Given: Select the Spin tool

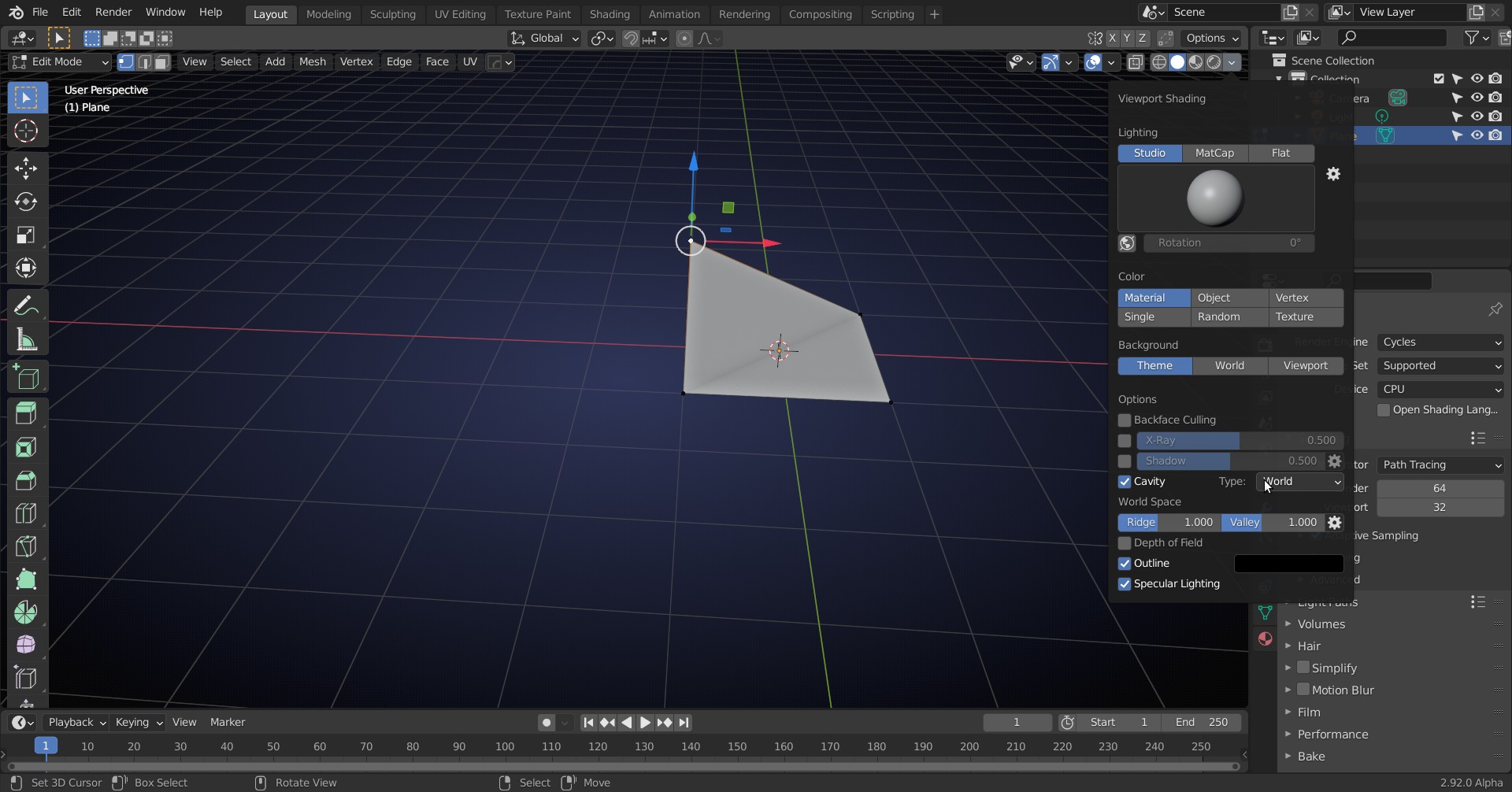Looking at the screenshot, I should (26, 613).
